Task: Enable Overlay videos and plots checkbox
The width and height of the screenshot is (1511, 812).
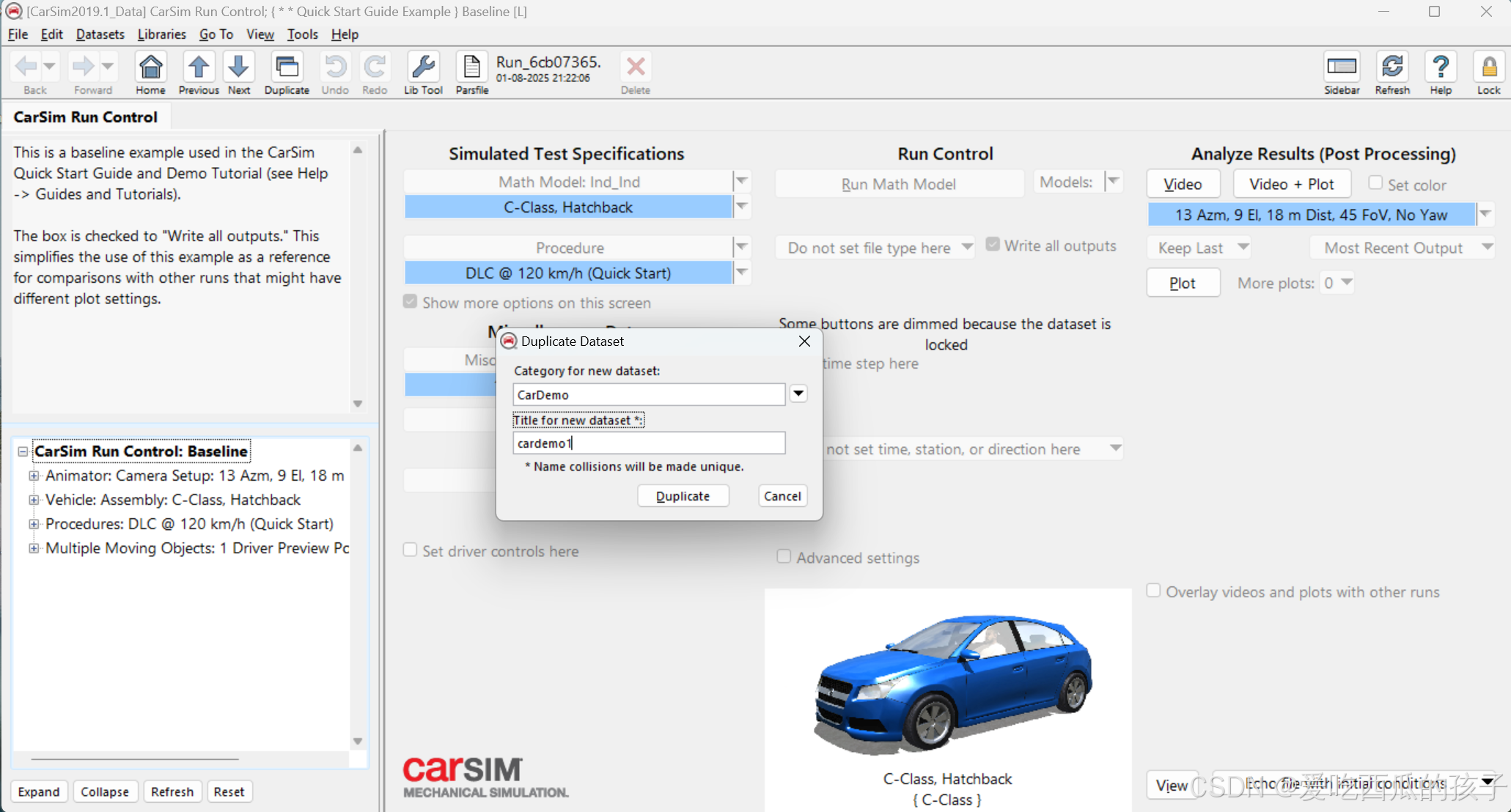Action: point(1153,591)
